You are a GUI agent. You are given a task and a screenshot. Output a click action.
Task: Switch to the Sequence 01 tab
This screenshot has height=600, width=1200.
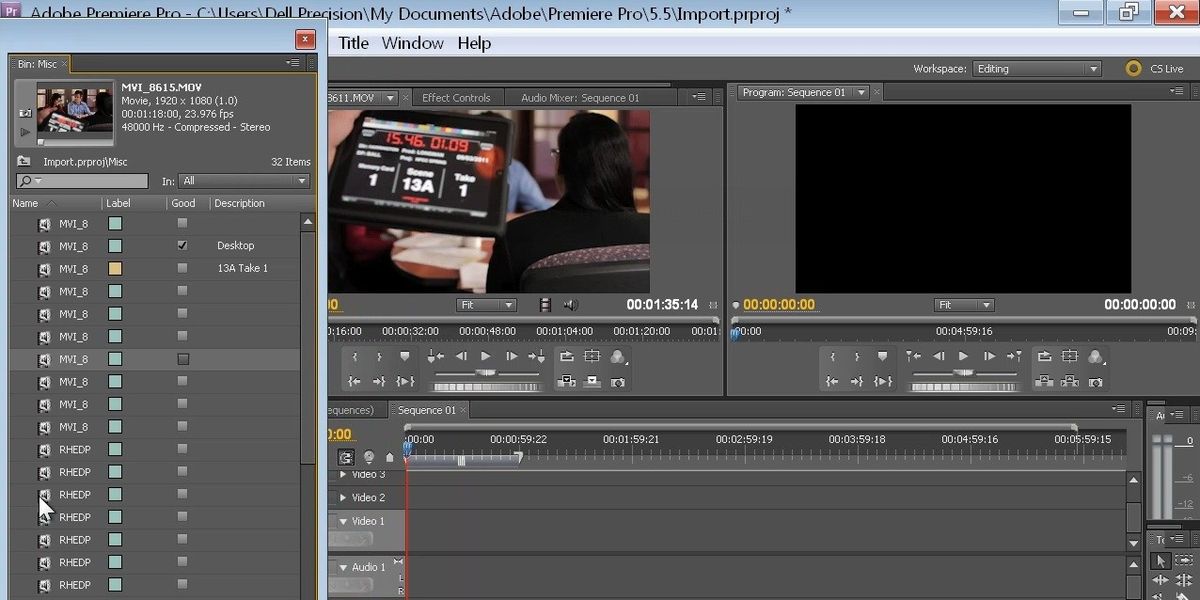[428, 410]
